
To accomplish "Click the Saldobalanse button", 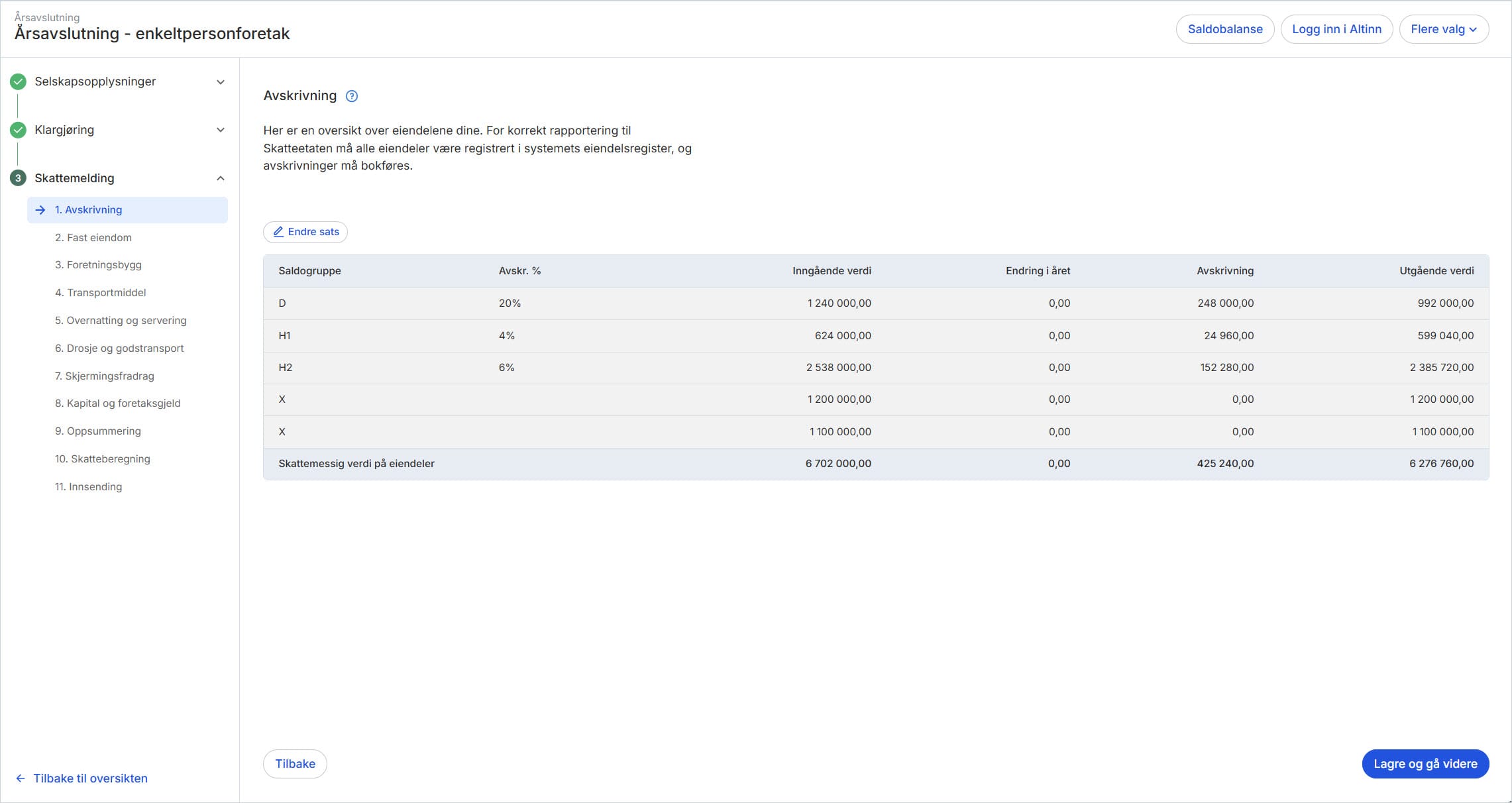I will [1224, 29].
